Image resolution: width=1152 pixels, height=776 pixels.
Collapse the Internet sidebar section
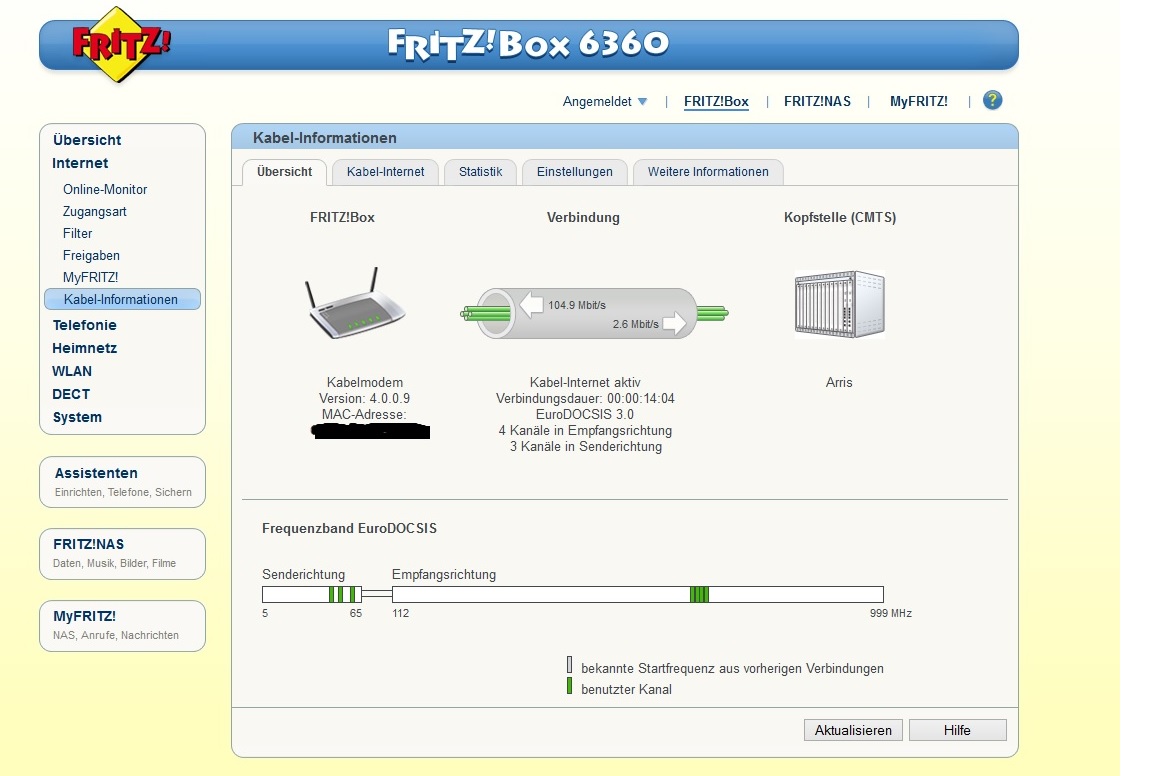coord(80,163)
